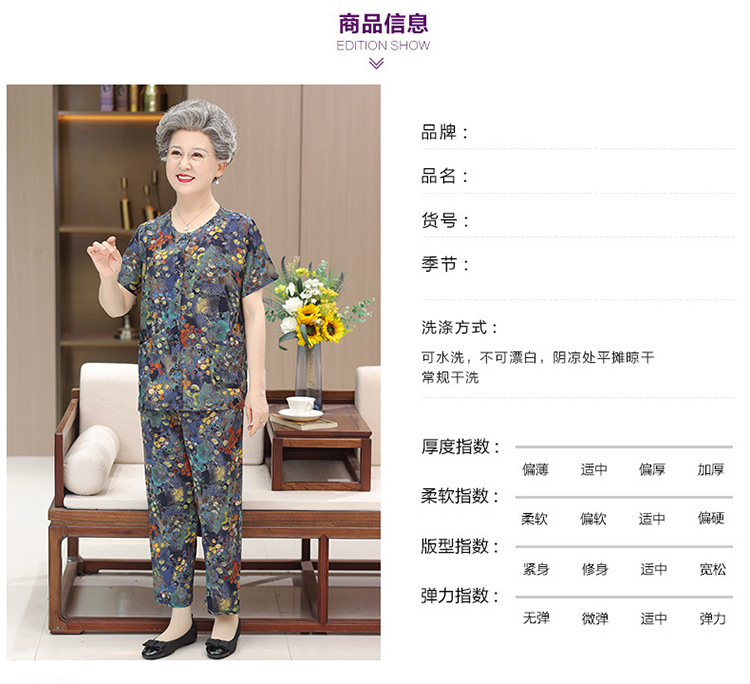The width and height of the screenshot is (750, 684).
Task: Click the 货号 field line
Action: [578, 221]
